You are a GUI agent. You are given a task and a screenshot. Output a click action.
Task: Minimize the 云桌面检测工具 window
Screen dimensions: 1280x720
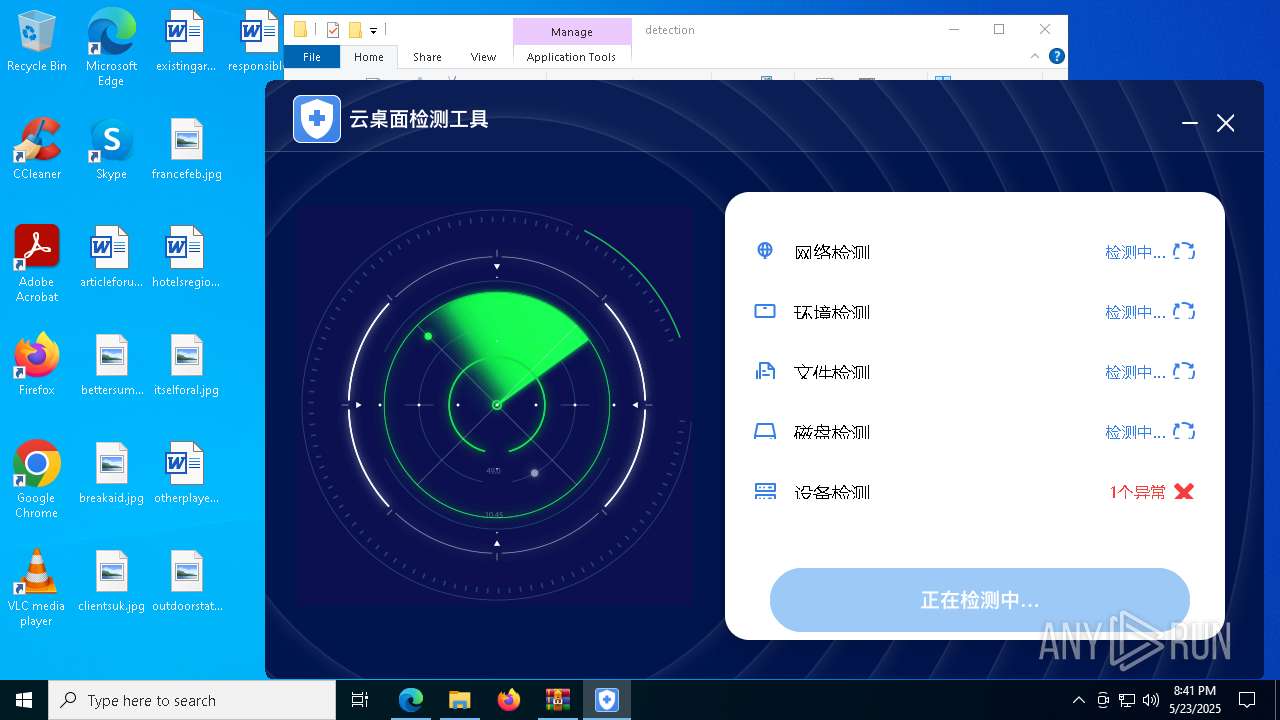[x=1190, y=123]
